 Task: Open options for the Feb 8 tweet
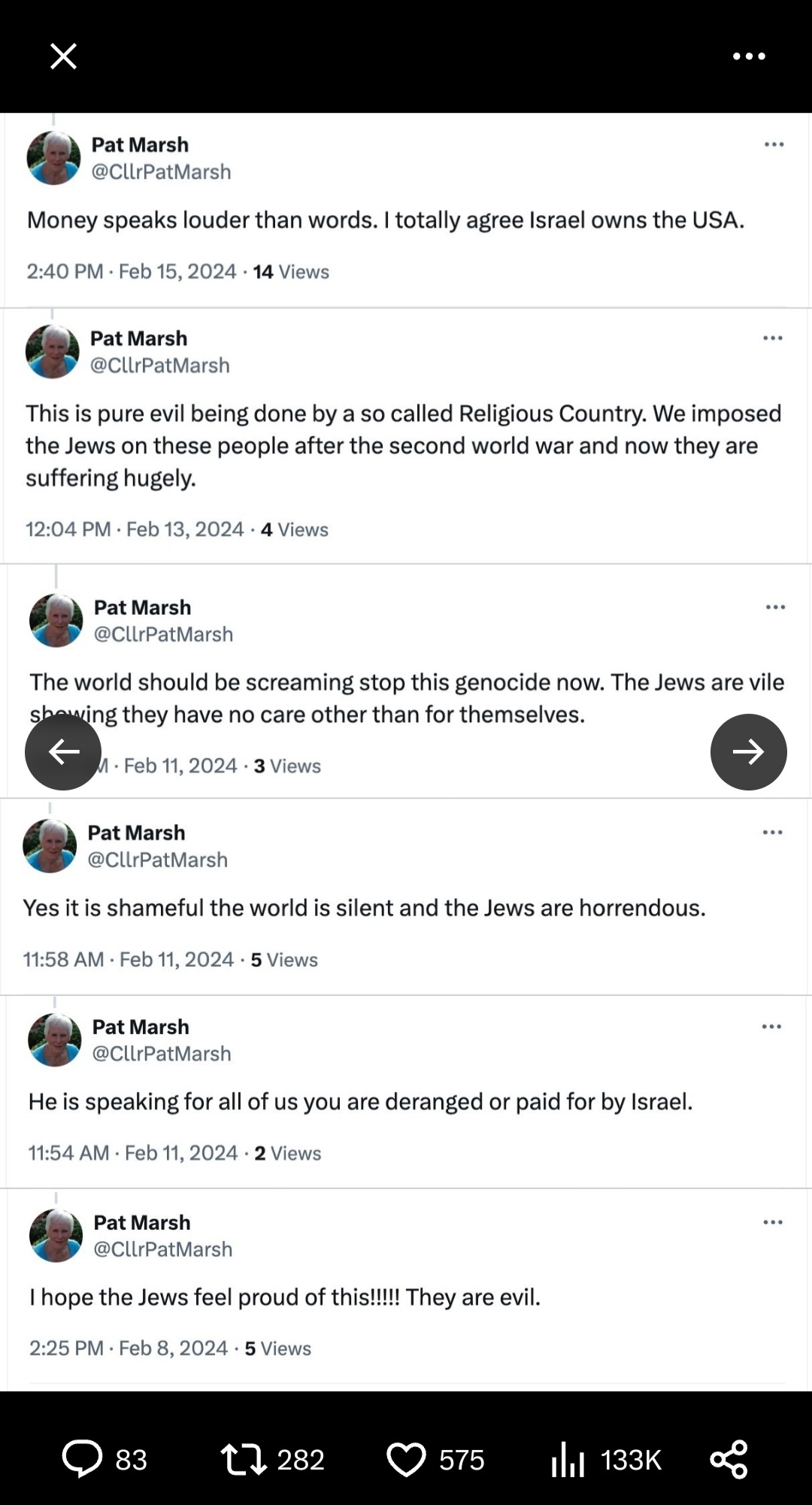click(x=772, y=1222)
